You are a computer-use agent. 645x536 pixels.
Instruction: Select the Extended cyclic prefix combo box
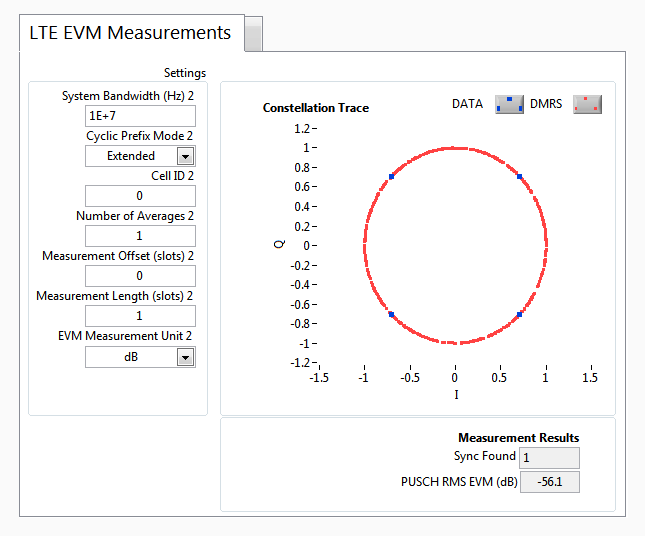coord(131,156)
